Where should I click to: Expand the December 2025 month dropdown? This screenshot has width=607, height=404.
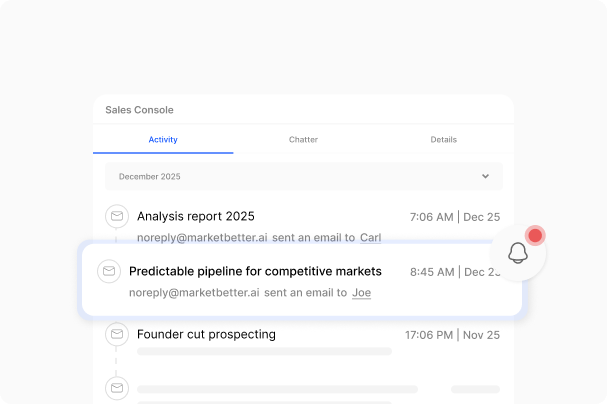(303, 176)
